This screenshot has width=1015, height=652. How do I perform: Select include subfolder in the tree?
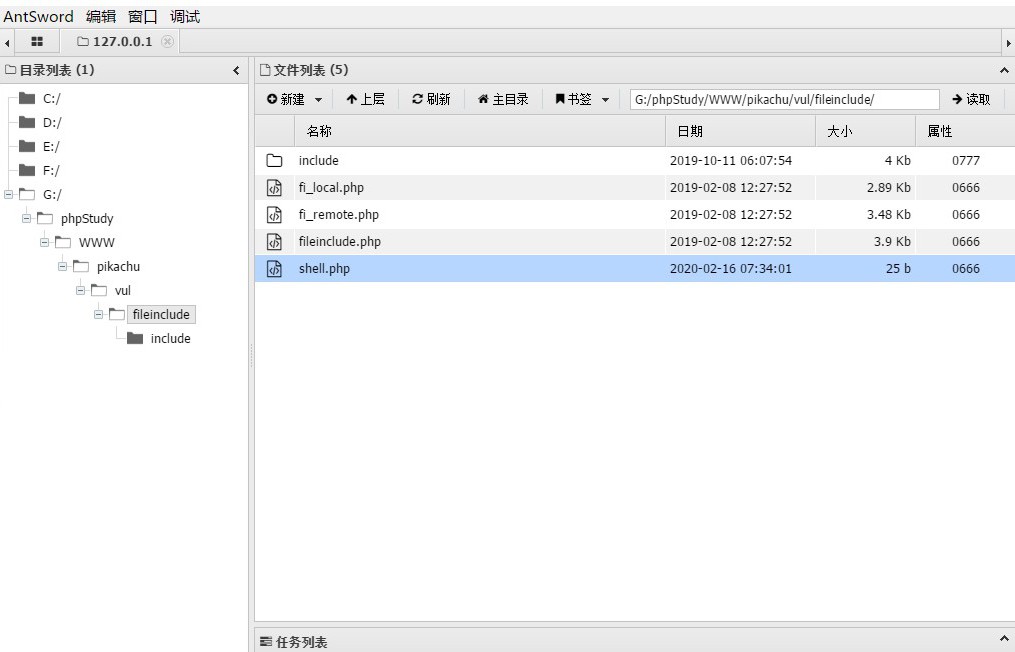click(170, 338)
